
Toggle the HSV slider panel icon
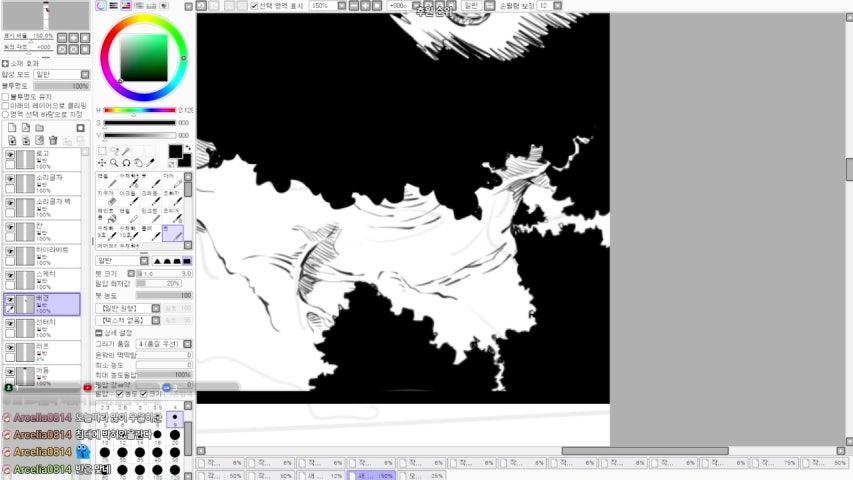point(126,5)
